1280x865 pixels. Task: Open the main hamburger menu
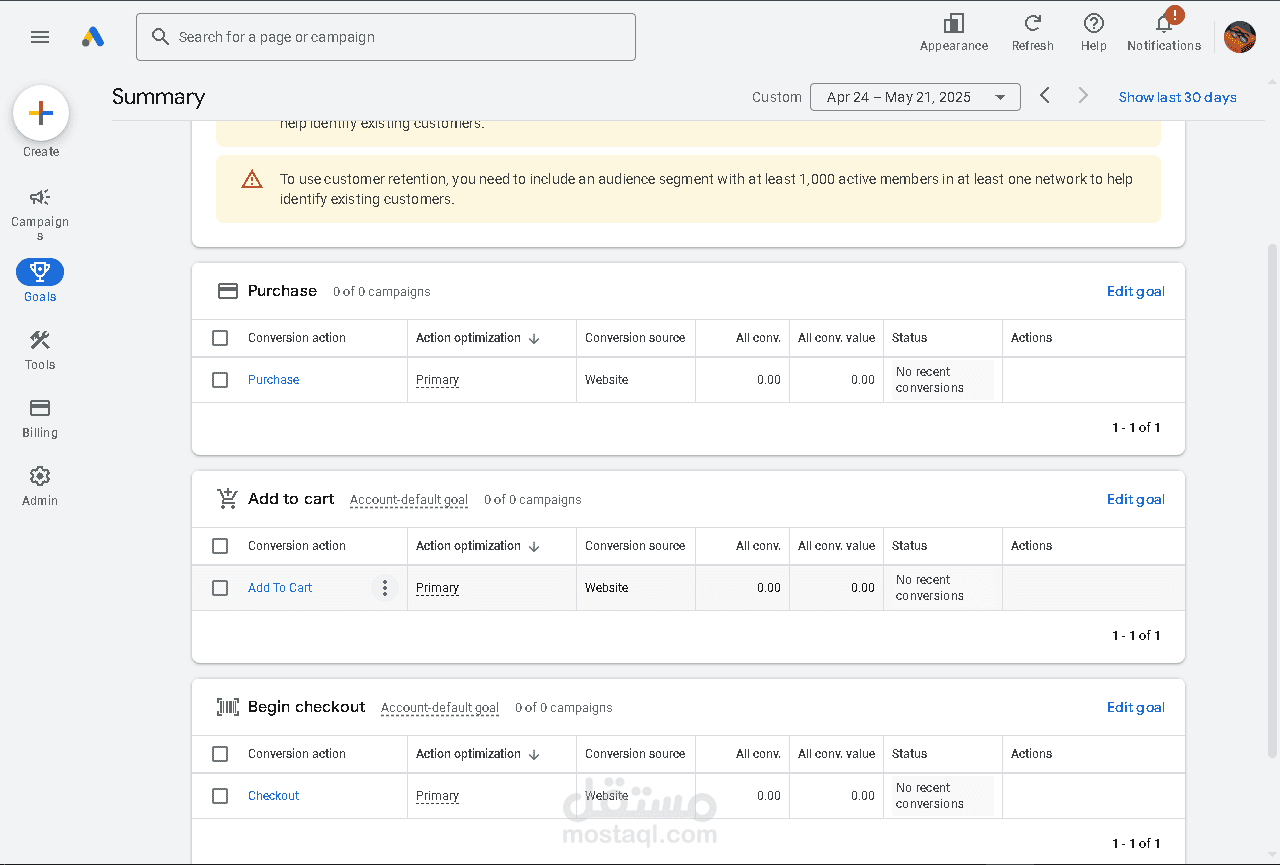pos(40,37)
